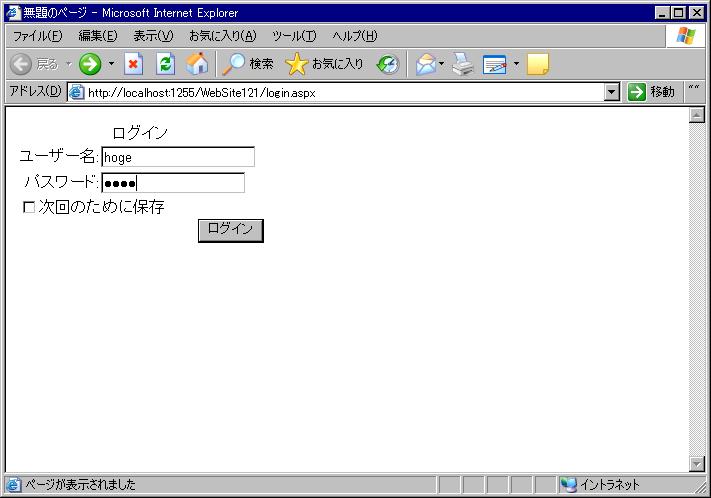The width and height of the screenshot is (711, 498).
Task: Click the Windows flag logo
Action: point(686,35)
